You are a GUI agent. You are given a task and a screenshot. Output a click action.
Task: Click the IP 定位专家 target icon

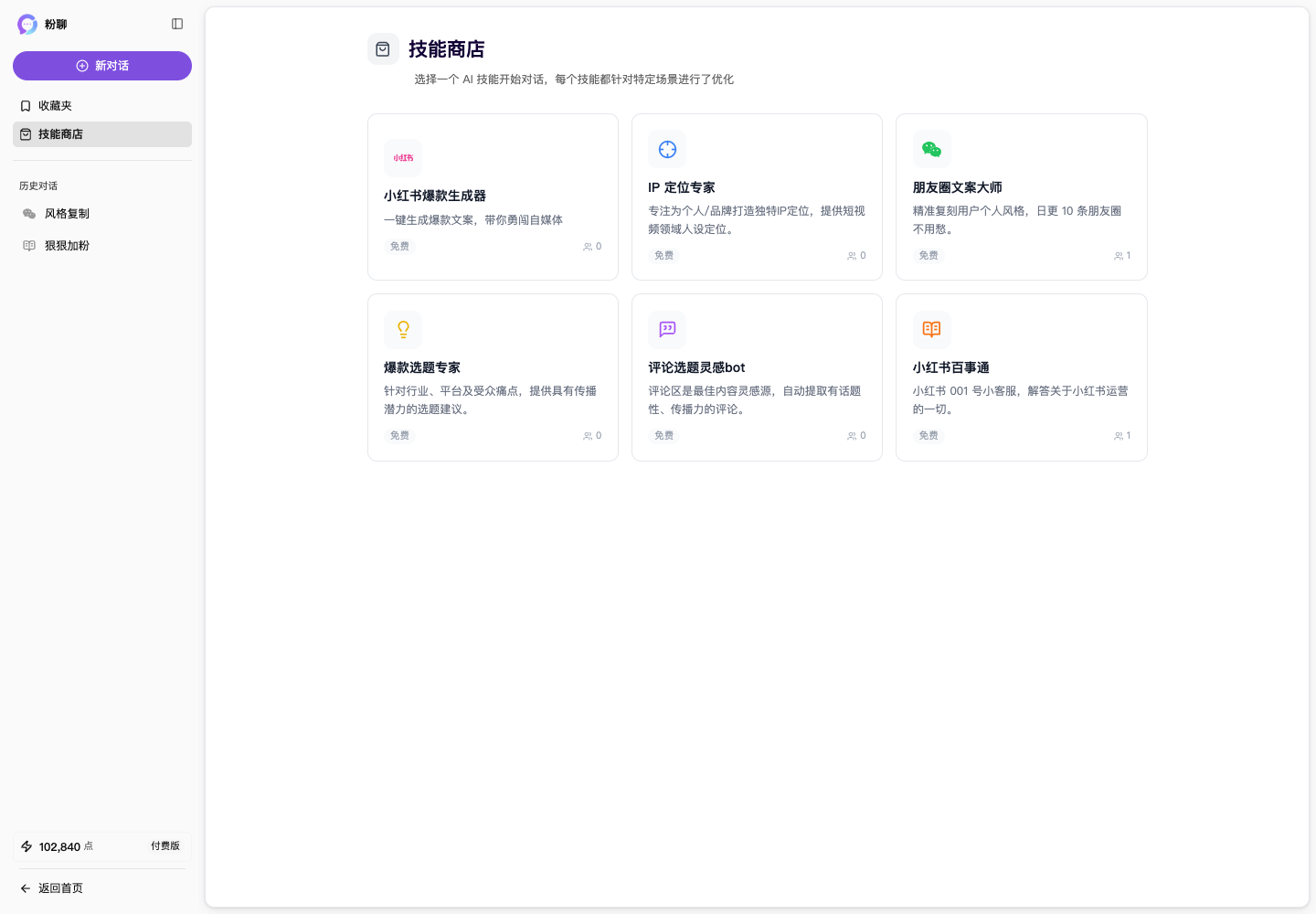click(666, 149)
